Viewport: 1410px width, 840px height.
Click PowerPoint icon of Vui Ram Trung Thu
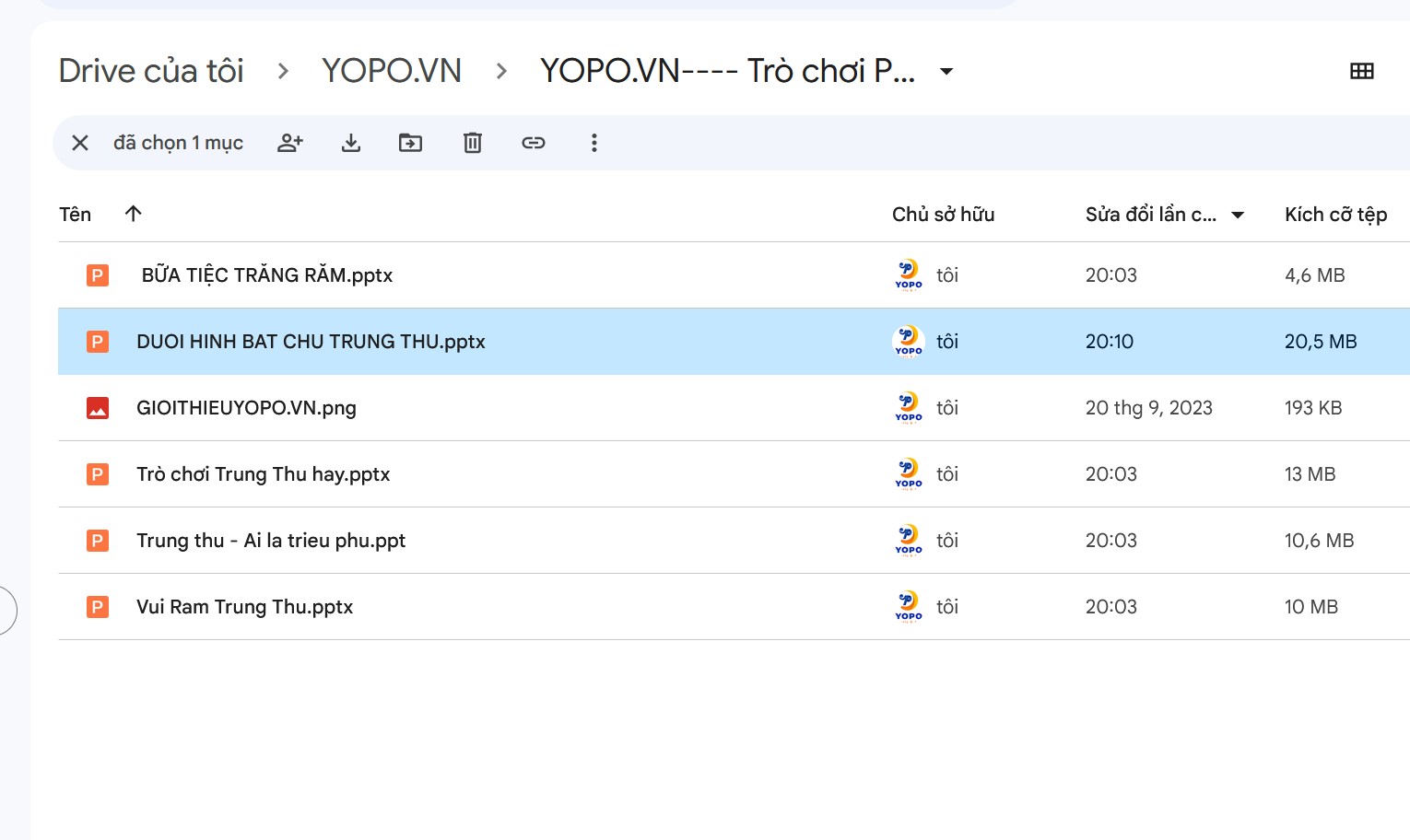98,607
